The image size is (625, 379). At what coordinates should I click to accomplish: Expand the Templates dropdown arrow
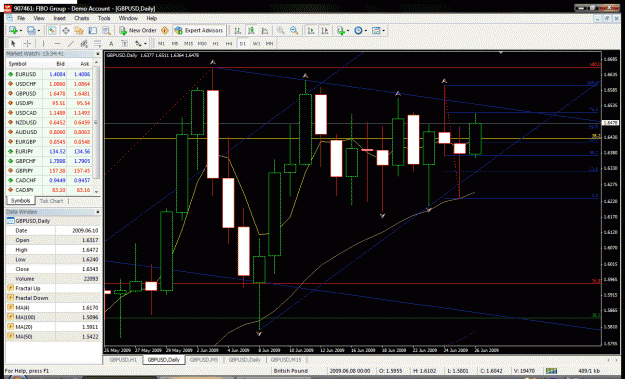click(383, 31)
